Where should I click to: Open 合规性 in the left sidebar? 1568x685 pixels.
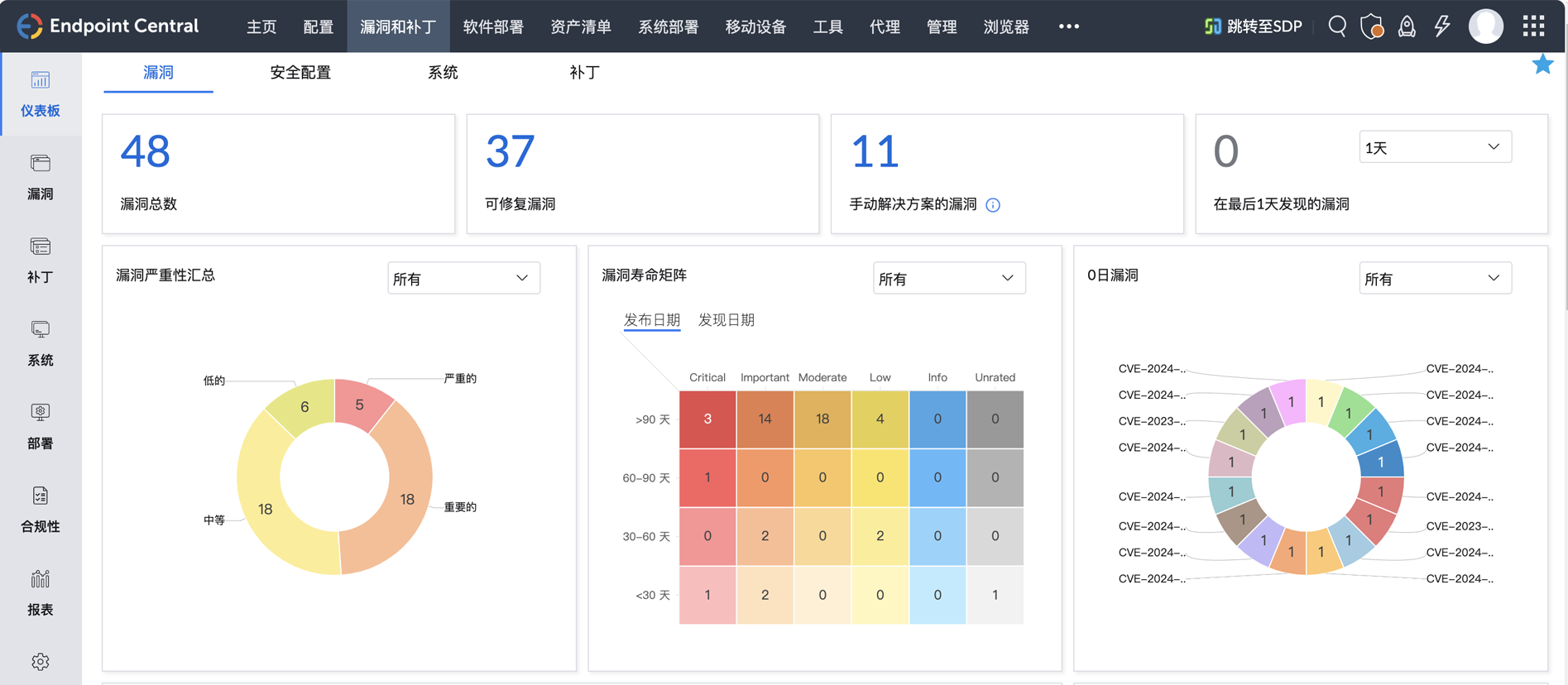pos(40,509)
